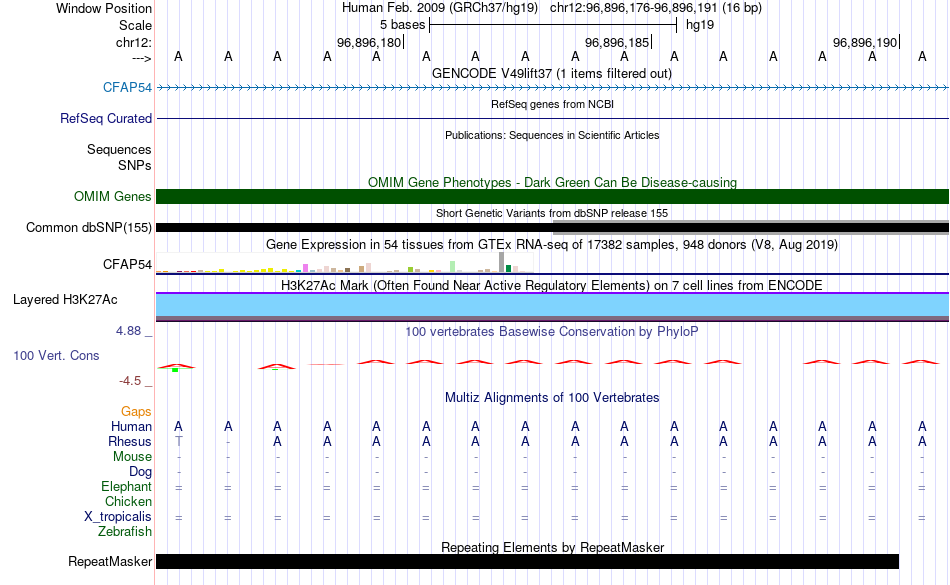Open the RefSeq Curated track label

click(x=105, y=118)
